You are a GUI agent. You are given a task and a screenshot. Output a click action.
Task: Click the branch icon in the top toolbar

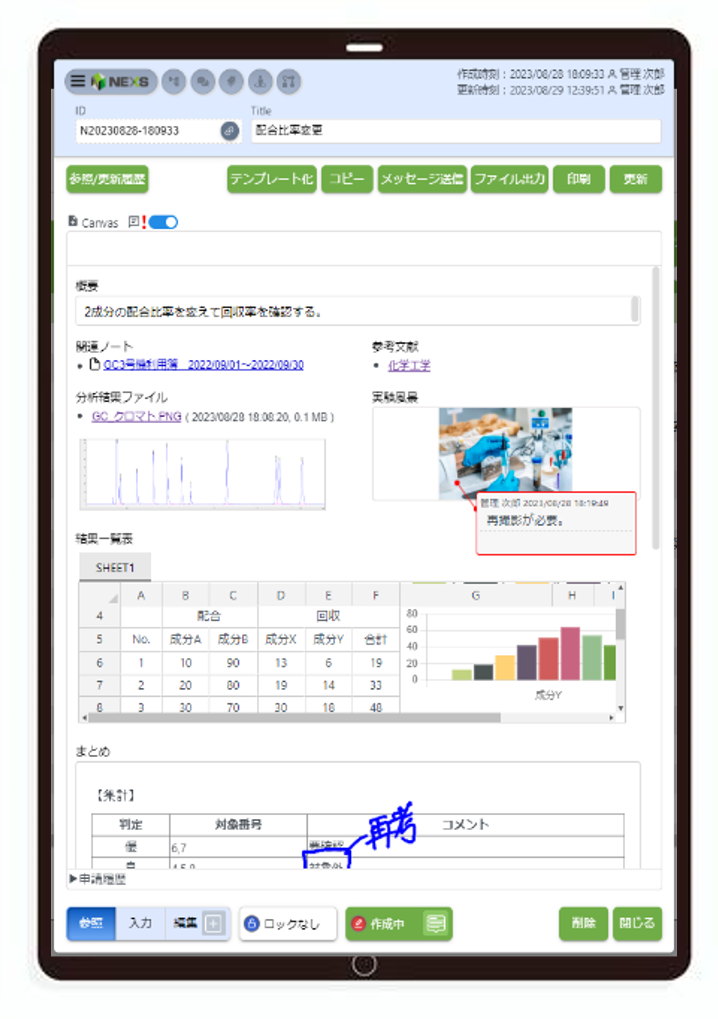click(288, 81)
